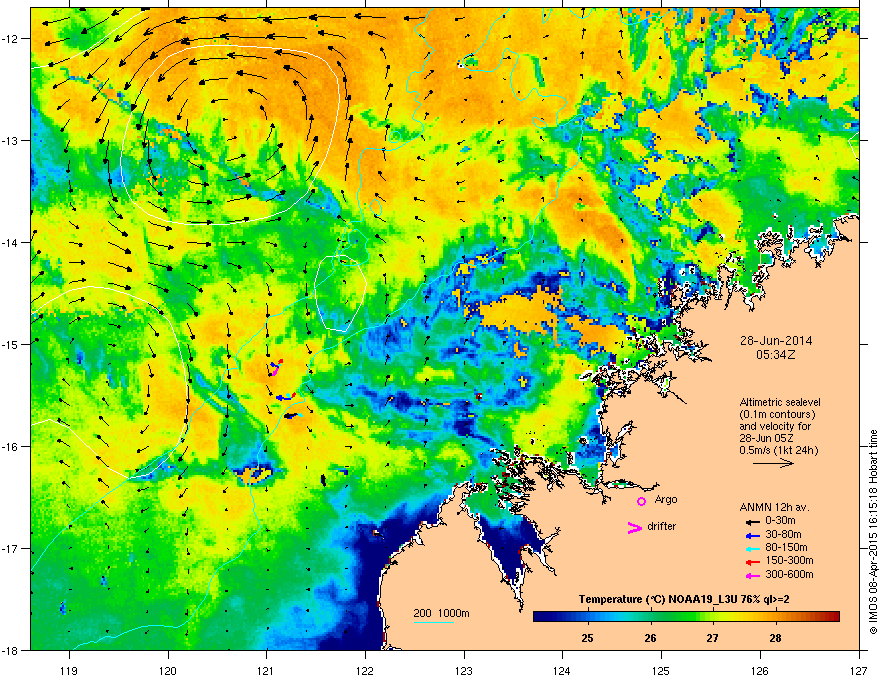Click the drifter legend label
This screenshot has height=680, width=880.
[x=662, y=526]
